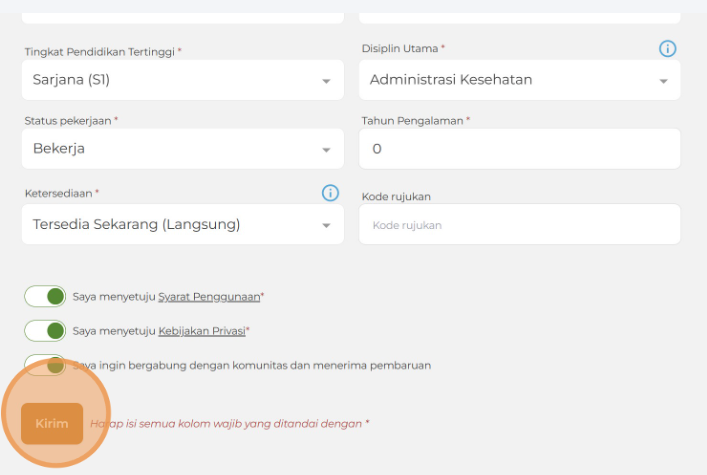707x475 pixels.
Task: Click the info icon beside Ketersediaan
Action: pos(330,193)
